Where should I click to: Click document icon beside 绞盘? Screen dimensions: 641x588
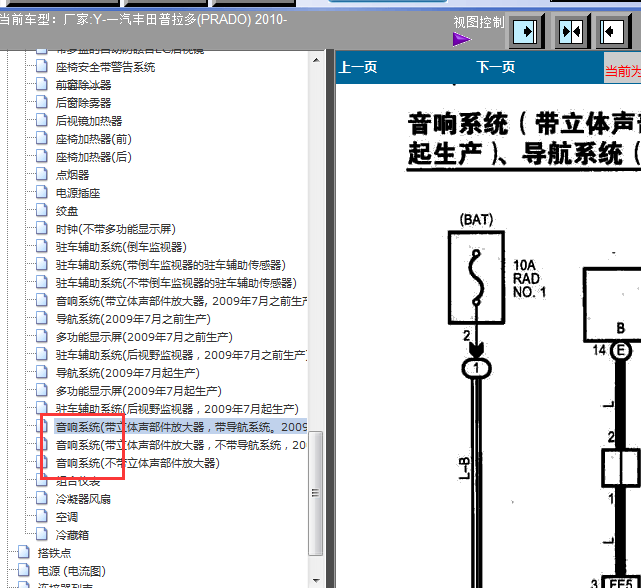(x=42, y=210)
